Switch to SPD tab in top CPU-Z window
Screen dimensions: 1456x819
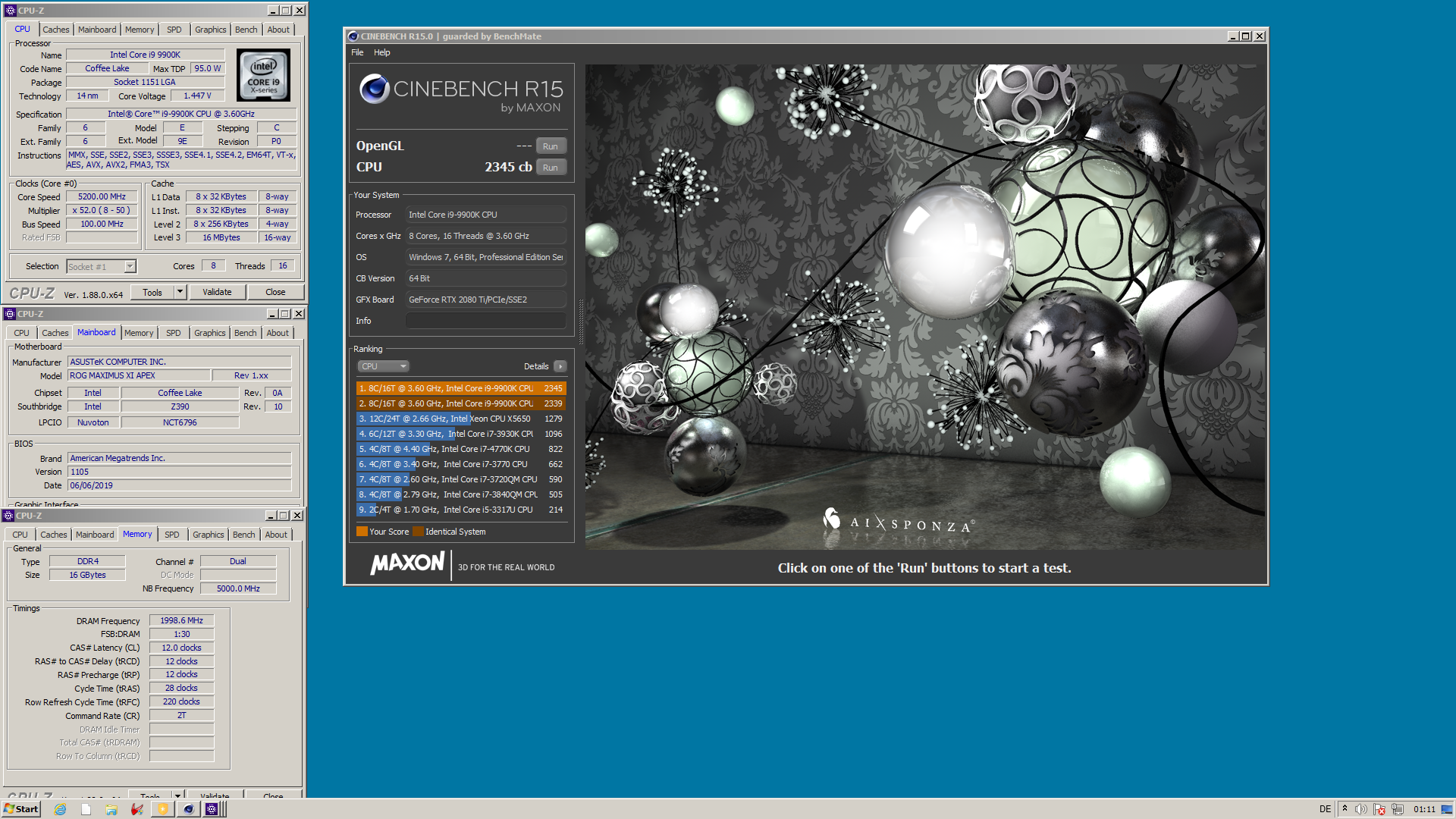[174, 30]
